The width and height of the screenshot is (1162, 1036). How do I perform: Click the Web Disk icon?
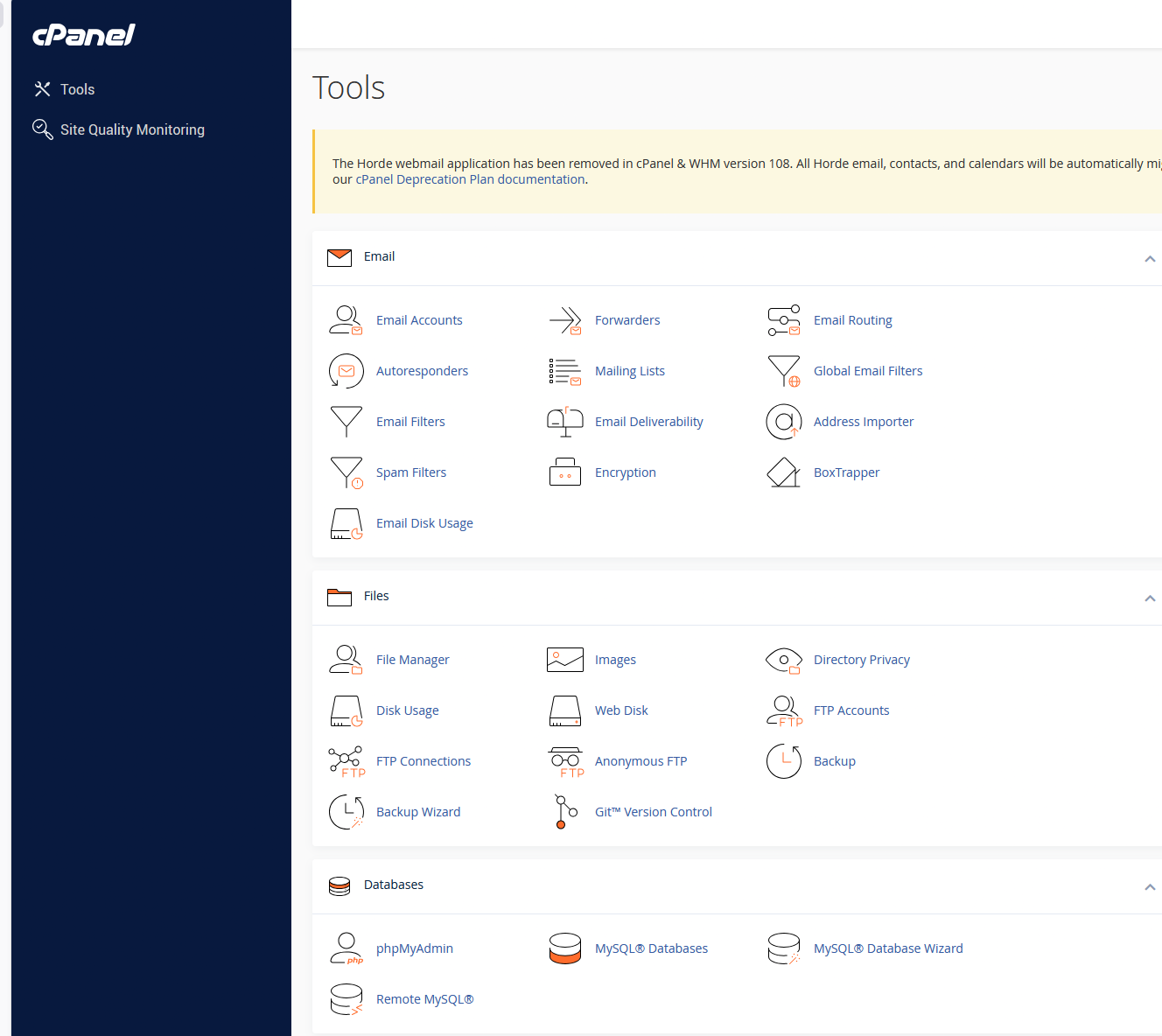click(565, 710)
